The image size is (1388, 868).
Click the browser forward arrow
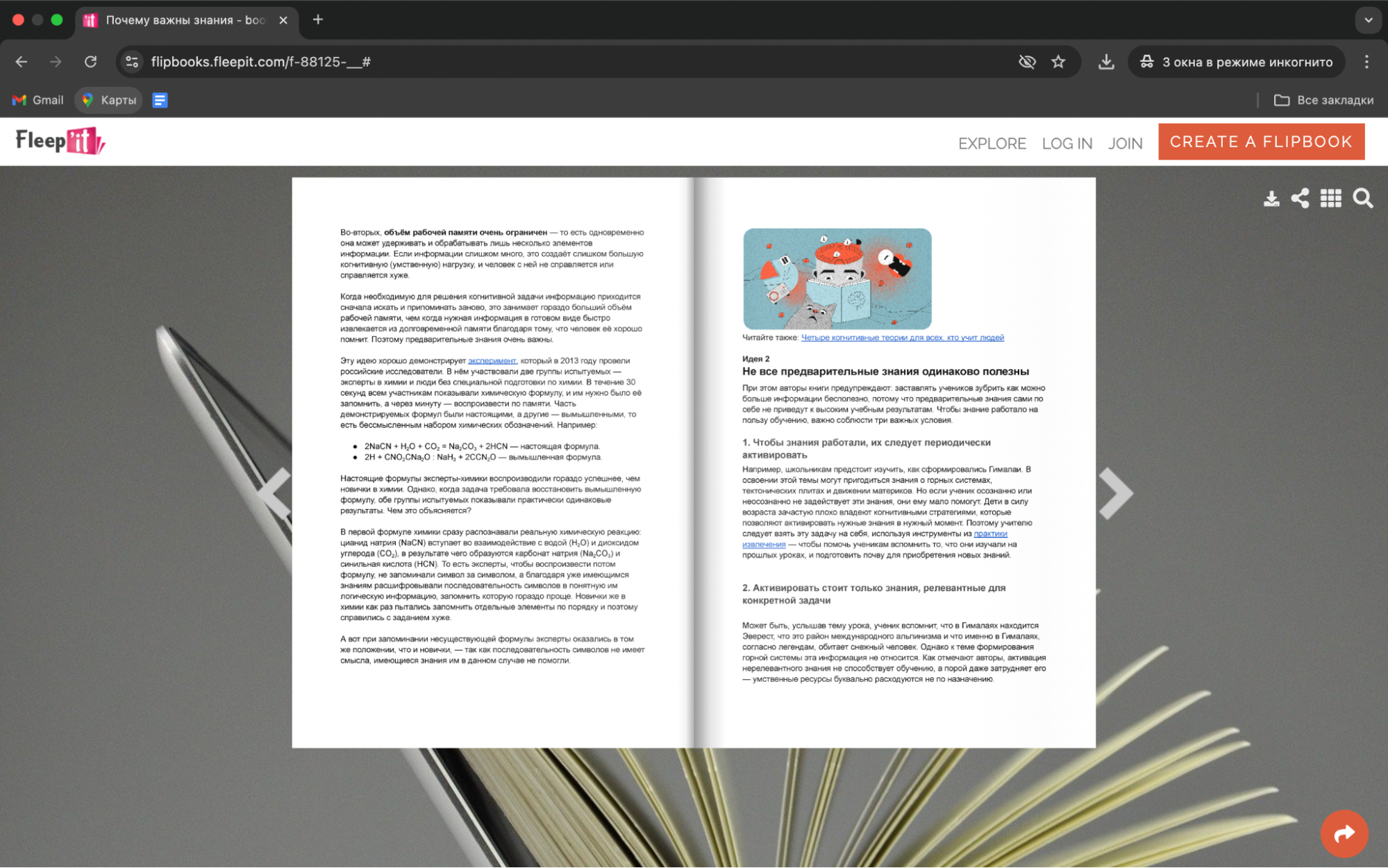56,62
